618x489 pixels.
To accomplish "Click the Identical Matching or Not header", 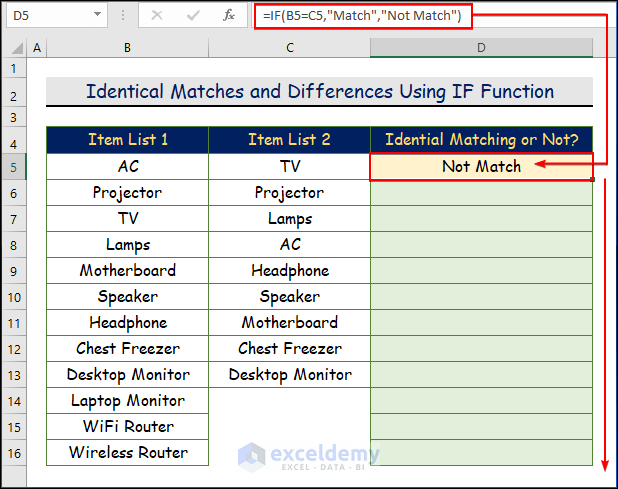I will 481,140.
